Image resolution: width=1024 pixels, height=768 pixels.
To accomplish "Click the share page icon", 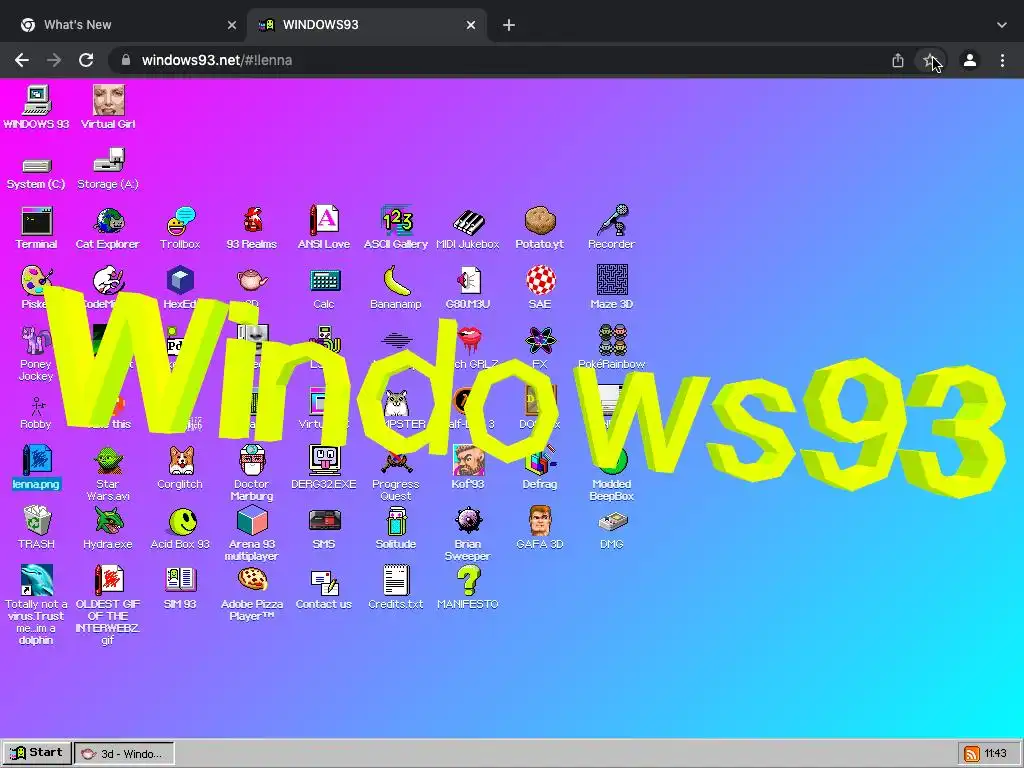I will pos(898,60).
